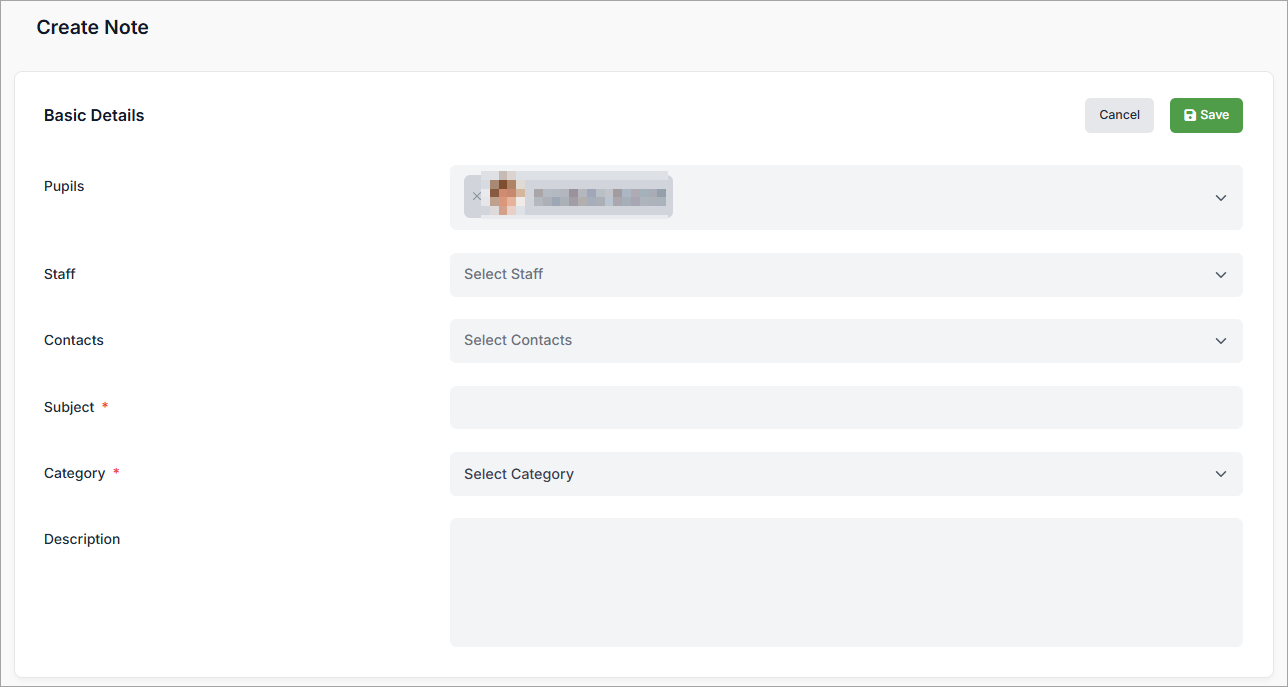Expand the Pupils dropdown chevron

[1220, 198]
